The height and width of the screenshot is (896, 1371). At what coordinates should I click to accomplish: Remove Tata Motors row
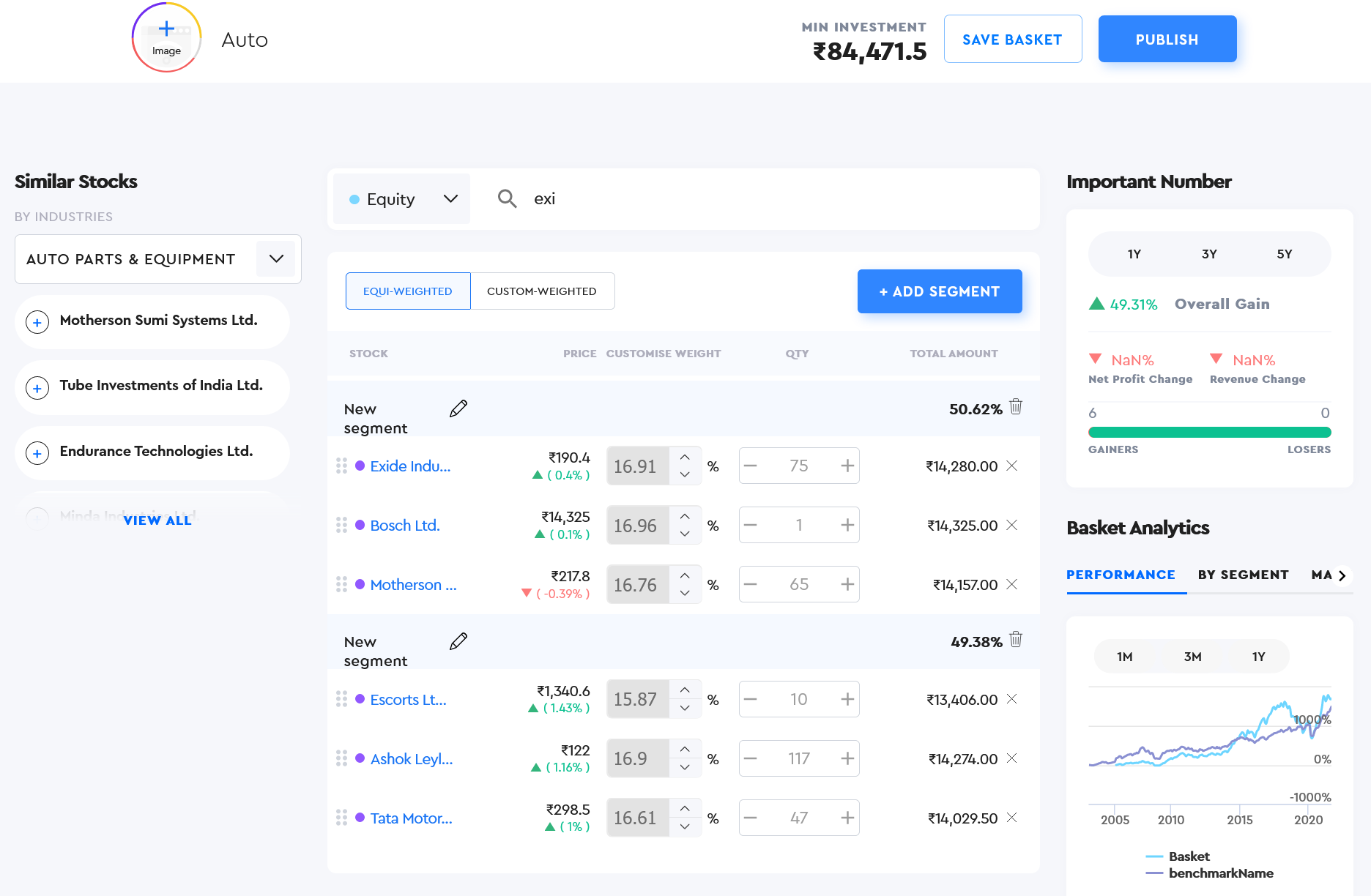click(x=1012, y=818)
